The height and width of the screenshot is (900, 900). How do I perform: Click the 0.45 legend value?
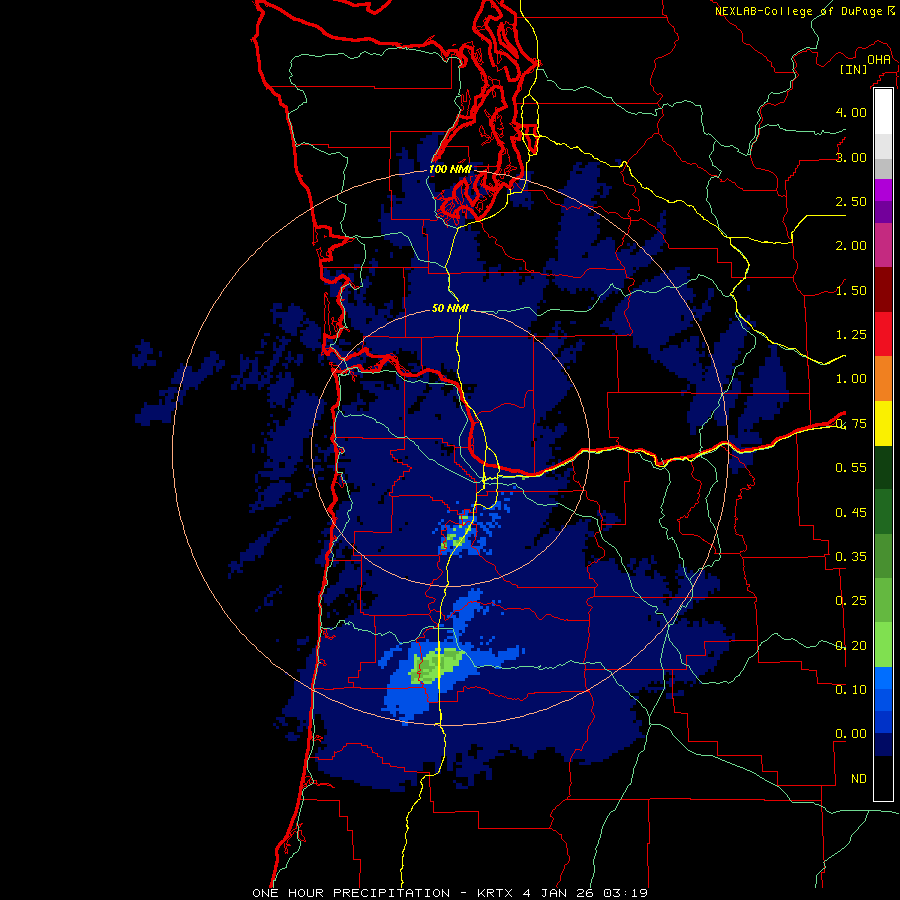click(851, 513)
